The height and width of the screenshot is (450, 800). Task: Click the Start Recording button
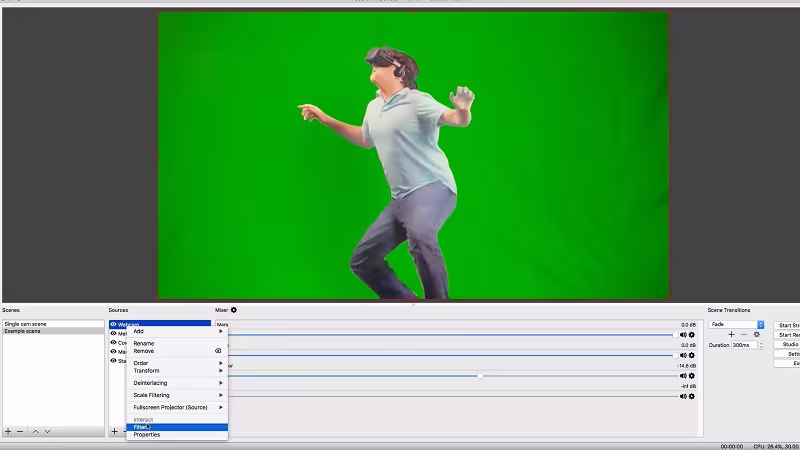787,335
